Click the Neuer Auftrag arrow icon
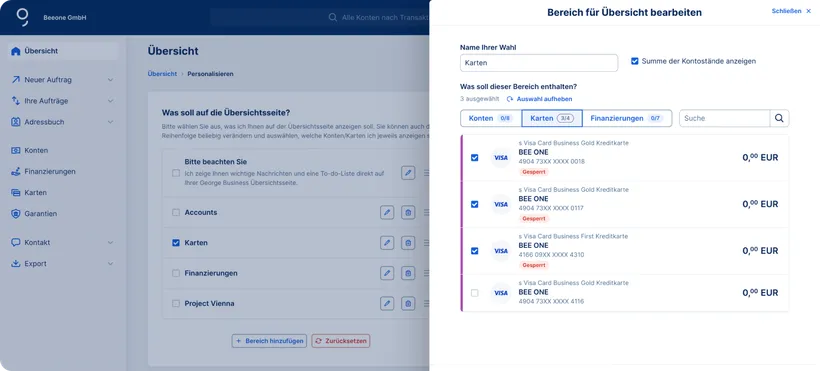 pyautogui.click(x=16, y=80)
